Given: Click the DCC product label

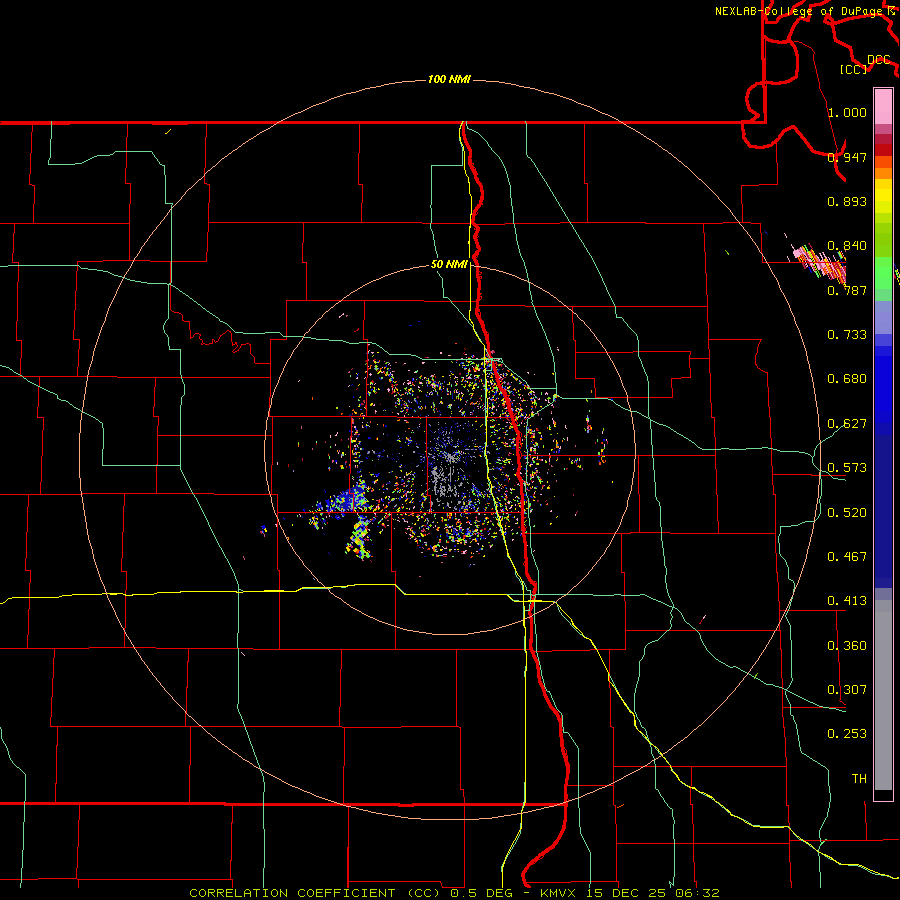Looking at the screenshot, I should [878, 59].
